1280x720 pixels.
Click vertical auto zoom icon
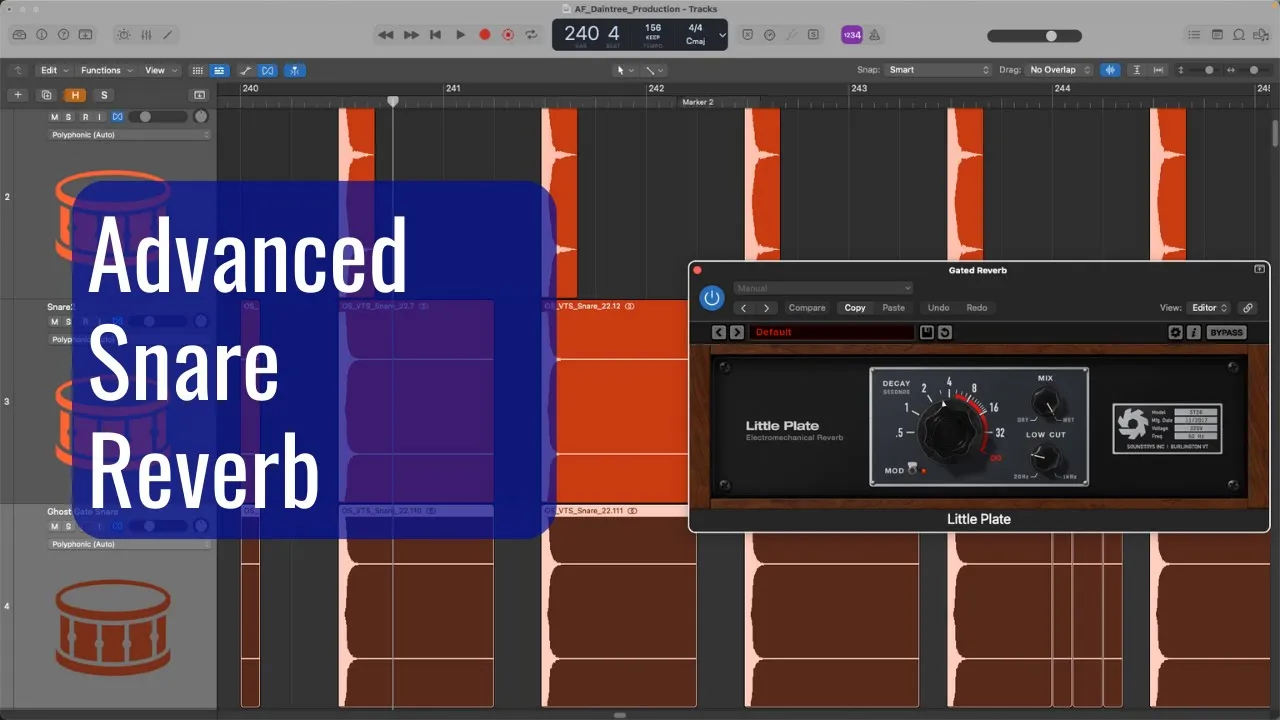tap(1136, 70)
